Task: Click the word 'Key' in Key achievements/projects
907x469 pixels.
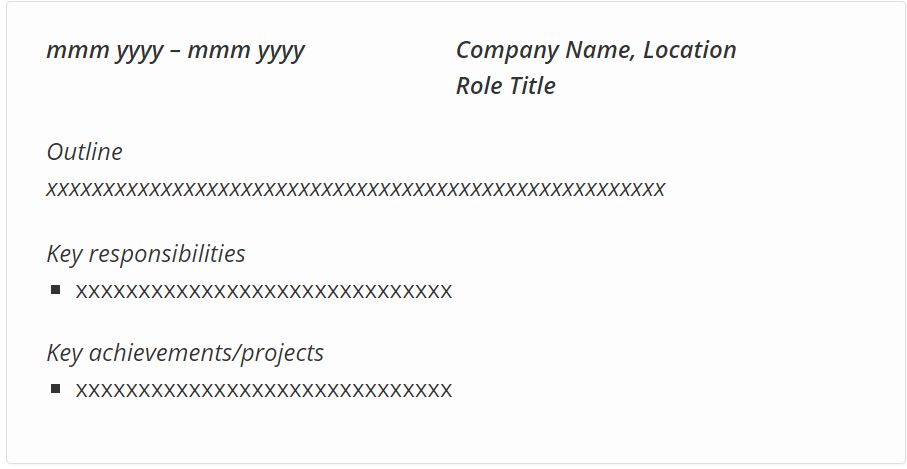Action: (x=65, y=353)
